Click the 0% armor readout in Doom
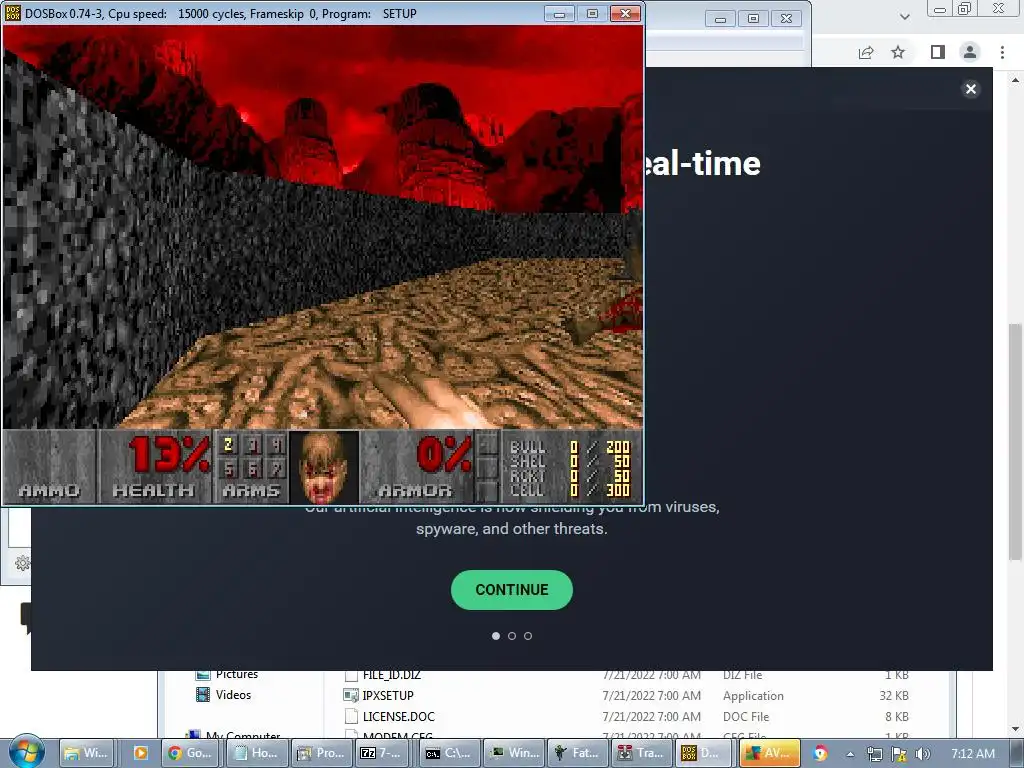Image resolution: width=1024 pixels, height=768 pixels. pyautogui.click(x=444, y=453)
